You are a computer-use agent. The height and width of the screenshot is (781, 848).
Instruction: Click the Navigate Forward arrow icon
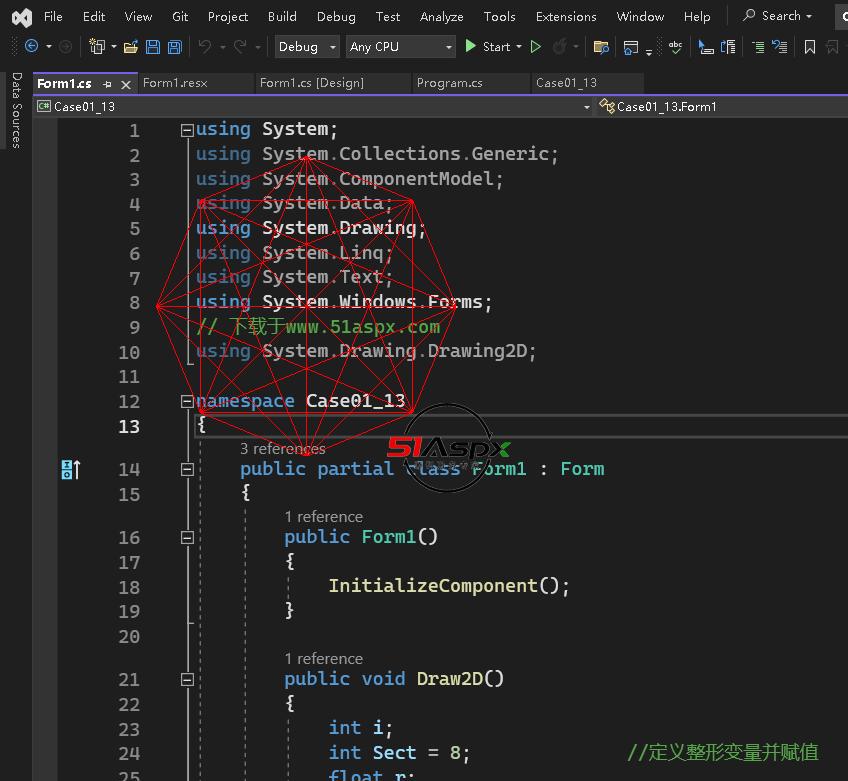tap(65, 47)
